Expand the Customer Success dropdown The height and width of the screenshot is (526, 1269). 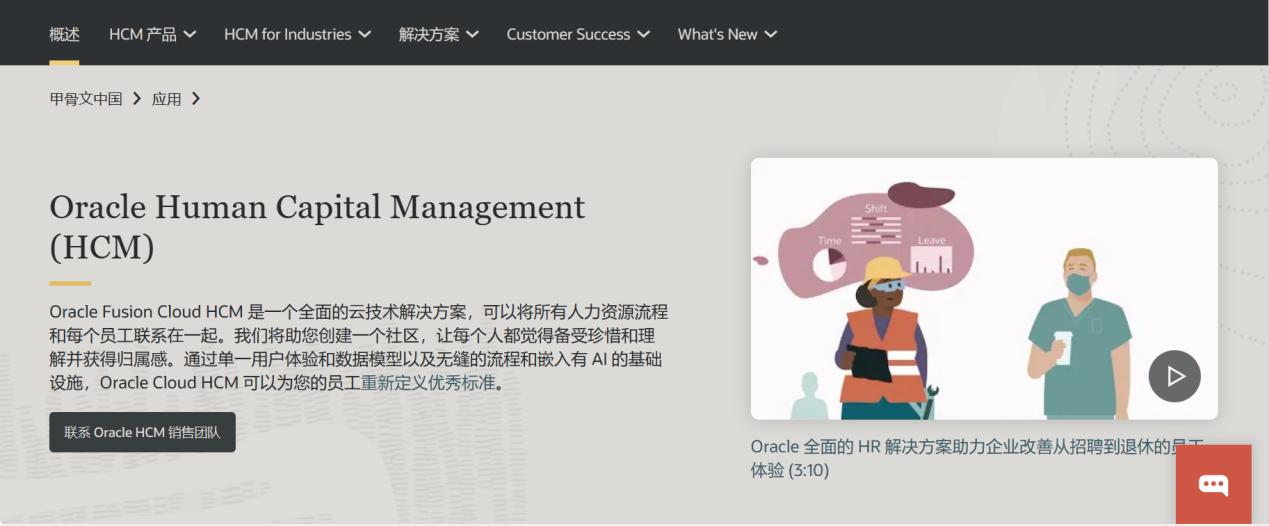[x=568, y=34]
